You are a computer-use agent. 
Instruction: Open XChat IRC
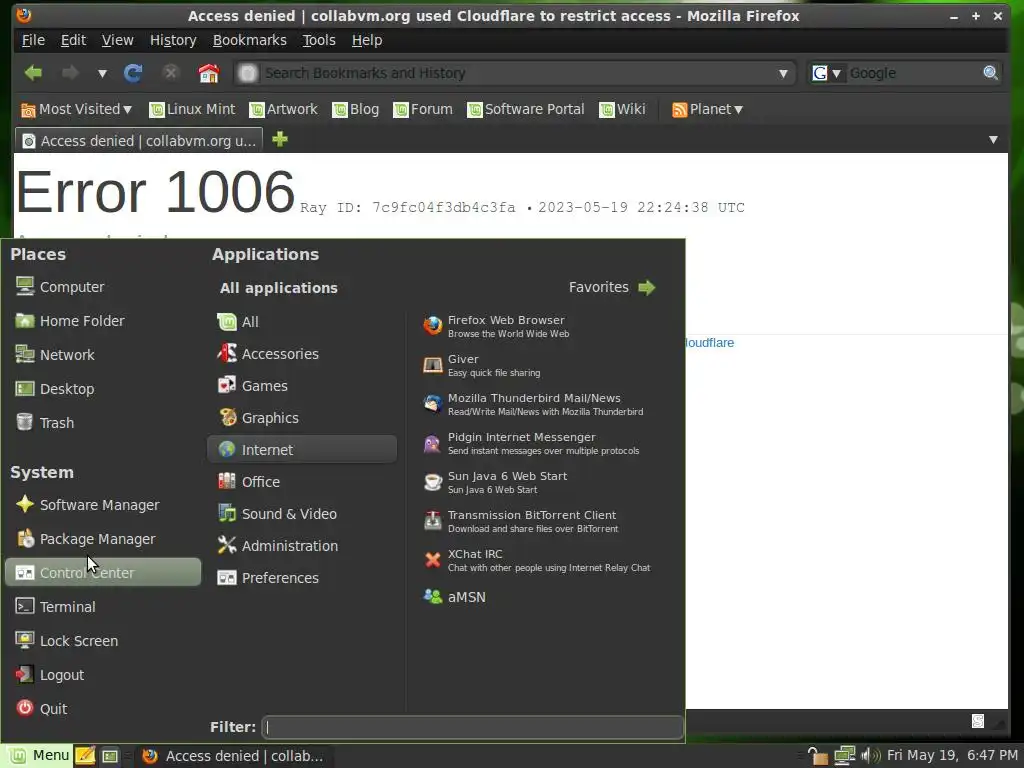tap(539, 560)
